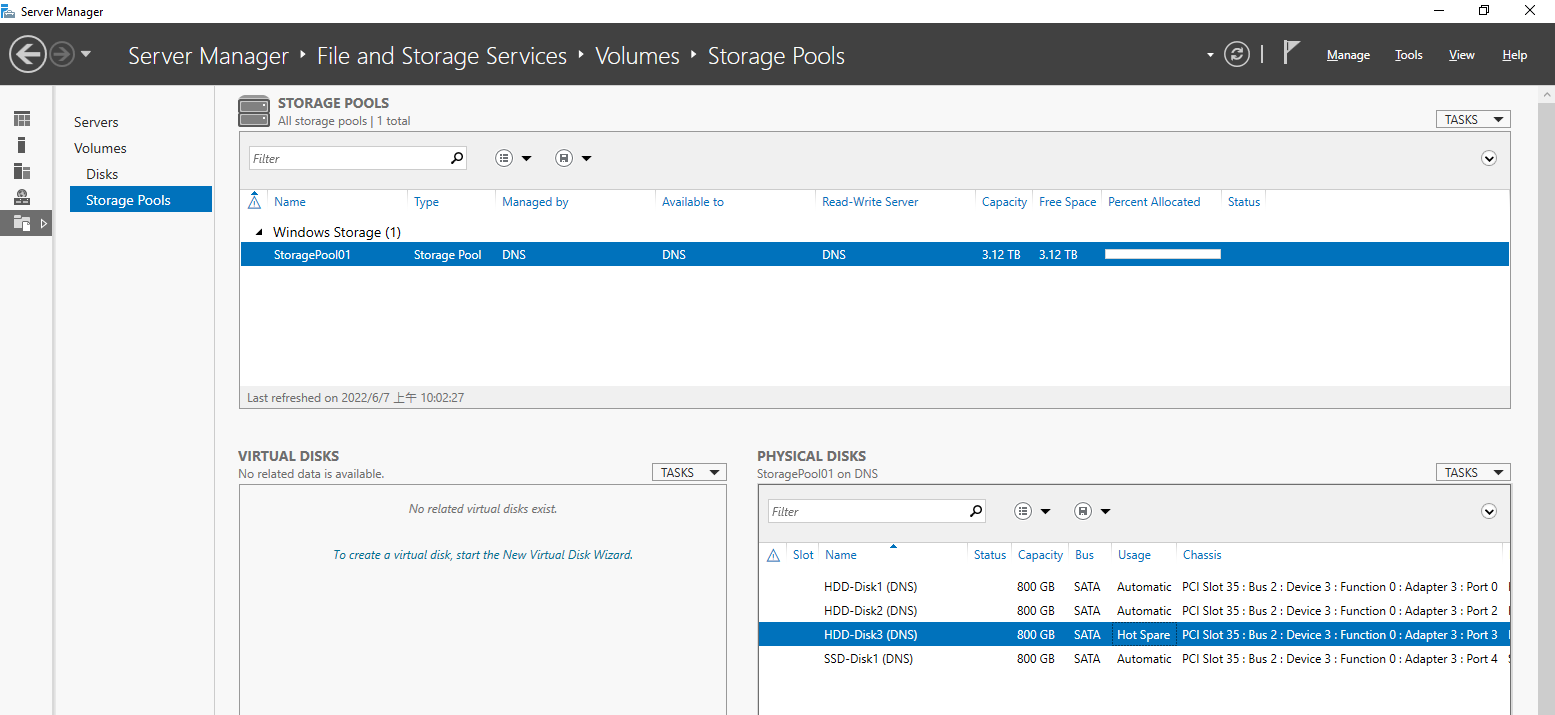Select the HDD-Disk1 (DNS) row

[x=1134, y=587]
